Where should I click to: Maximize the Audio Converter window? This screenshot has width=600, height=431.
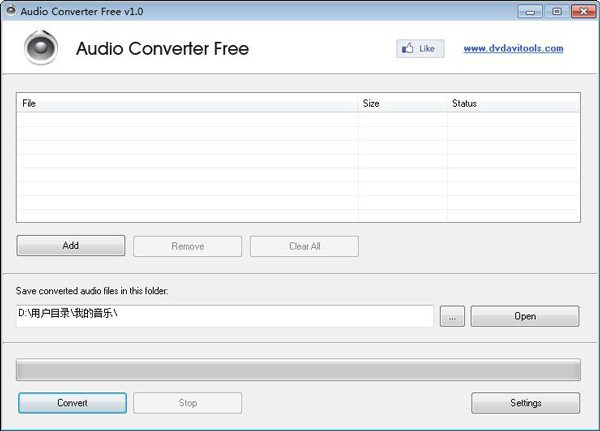[x=557, y=11]
